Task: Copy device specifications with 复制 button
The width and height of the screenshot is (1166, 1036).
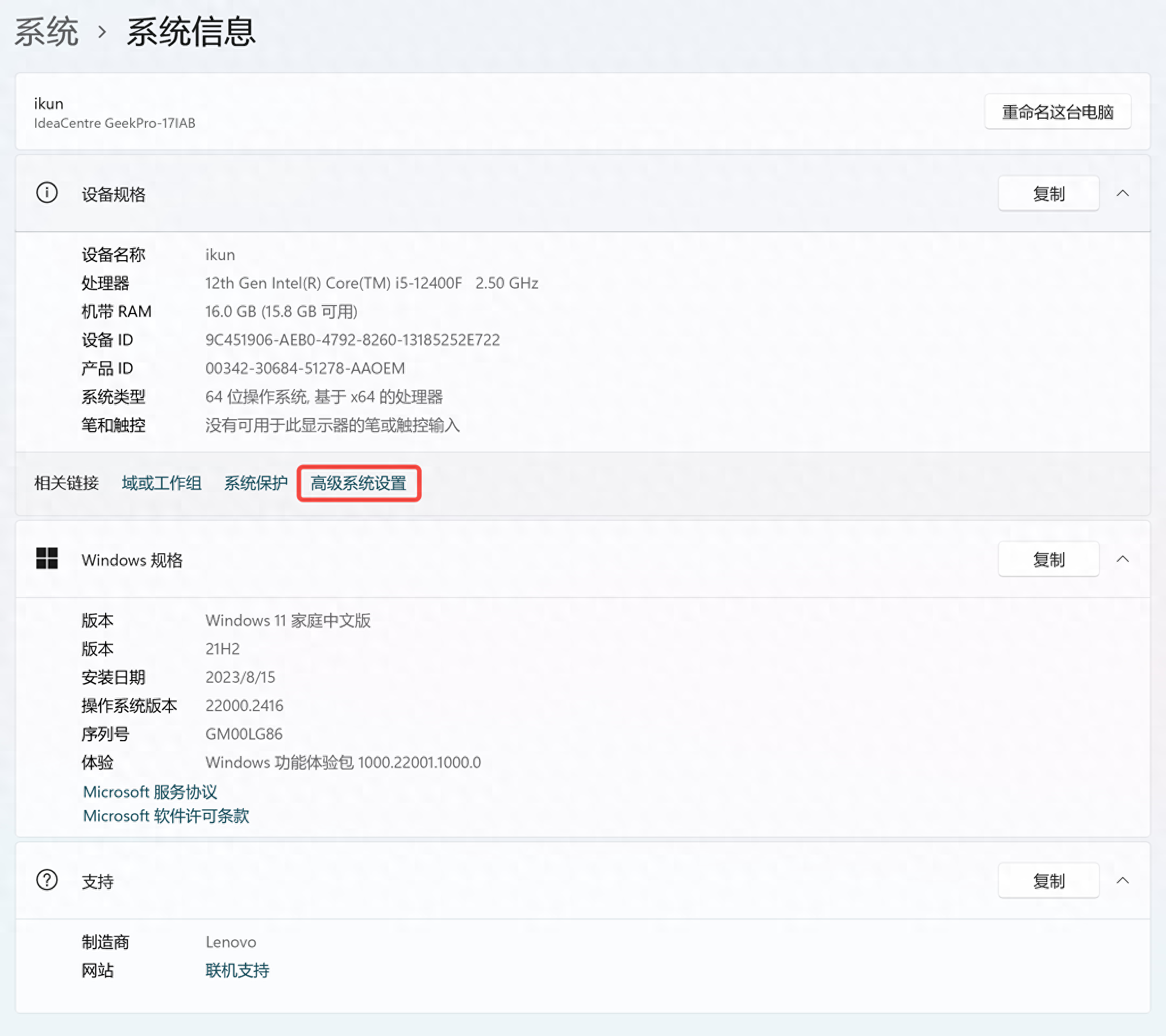Action: [1048, 194]
